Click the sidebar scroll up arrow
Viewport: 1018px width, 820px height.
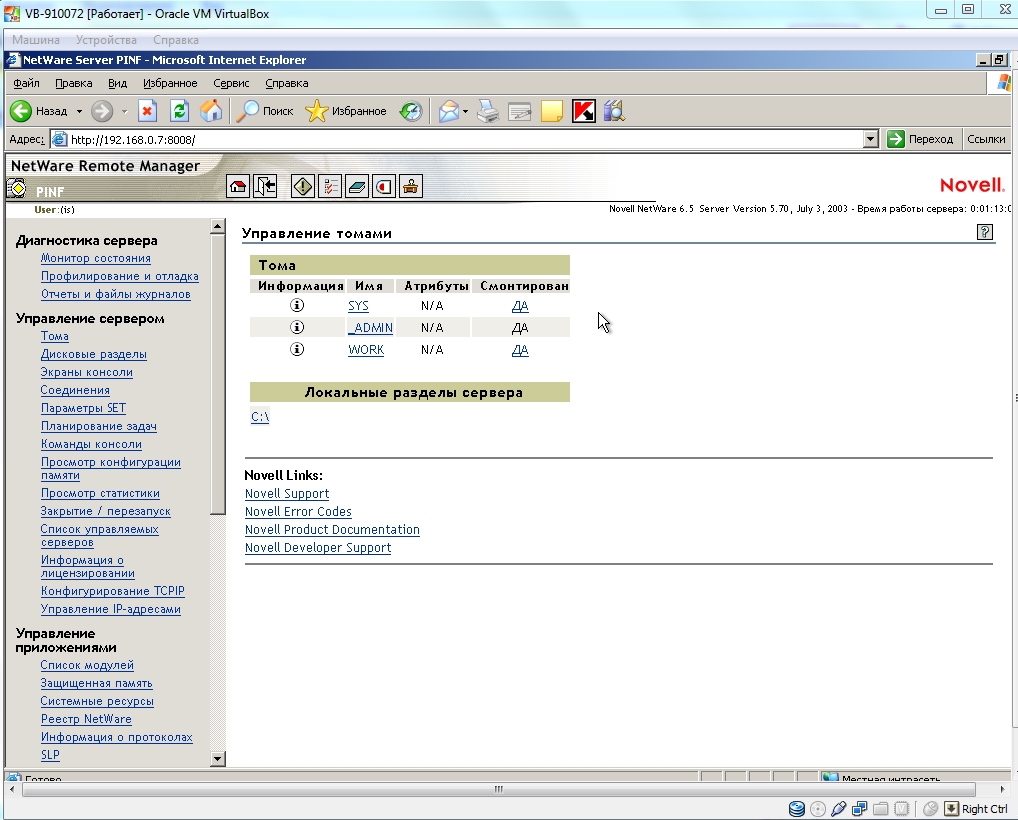coord(217,226)
